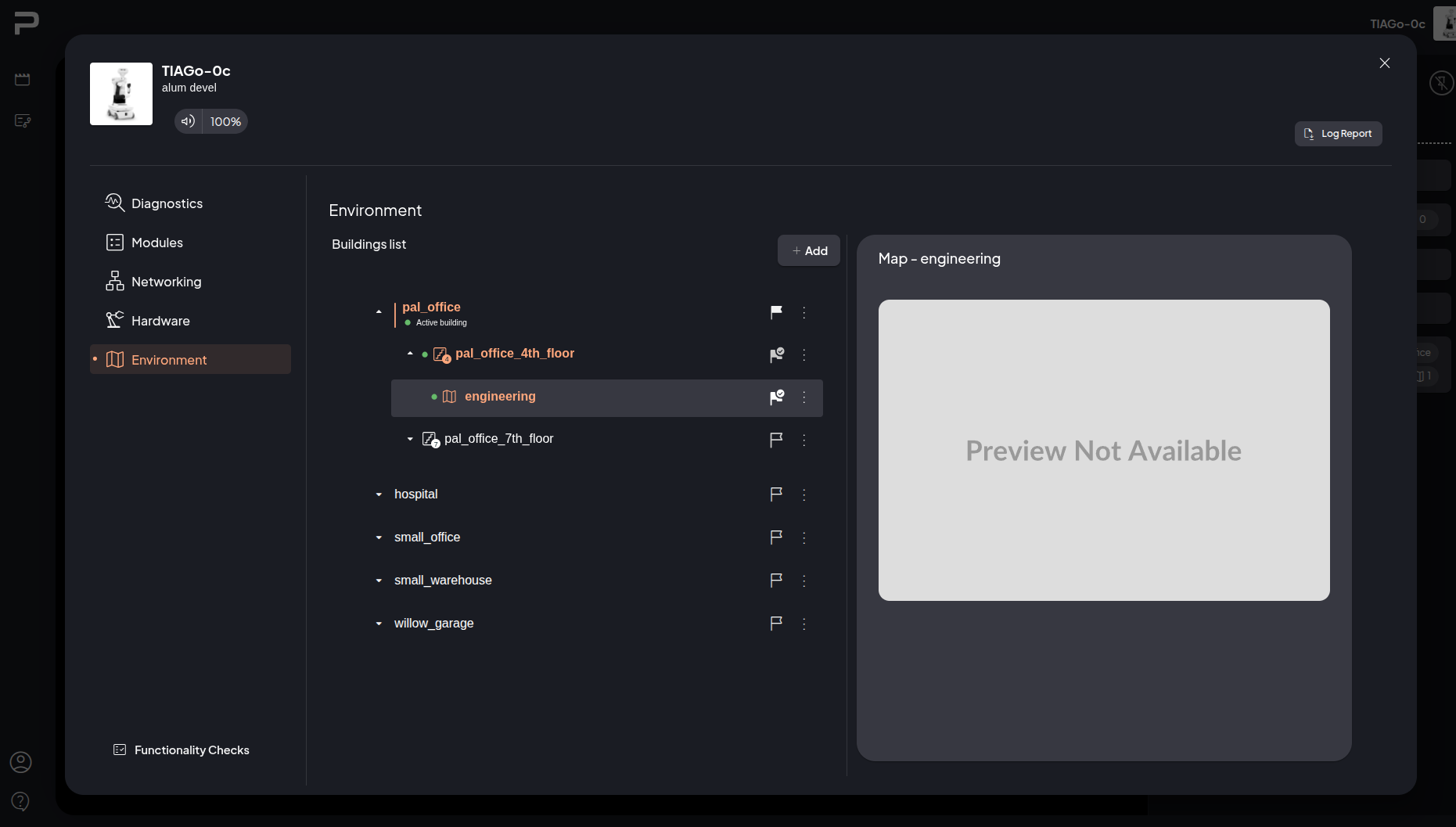Click the user profile icon in sidebar
The width and height of the screenshot is (1456, 827).
[21, 762]
